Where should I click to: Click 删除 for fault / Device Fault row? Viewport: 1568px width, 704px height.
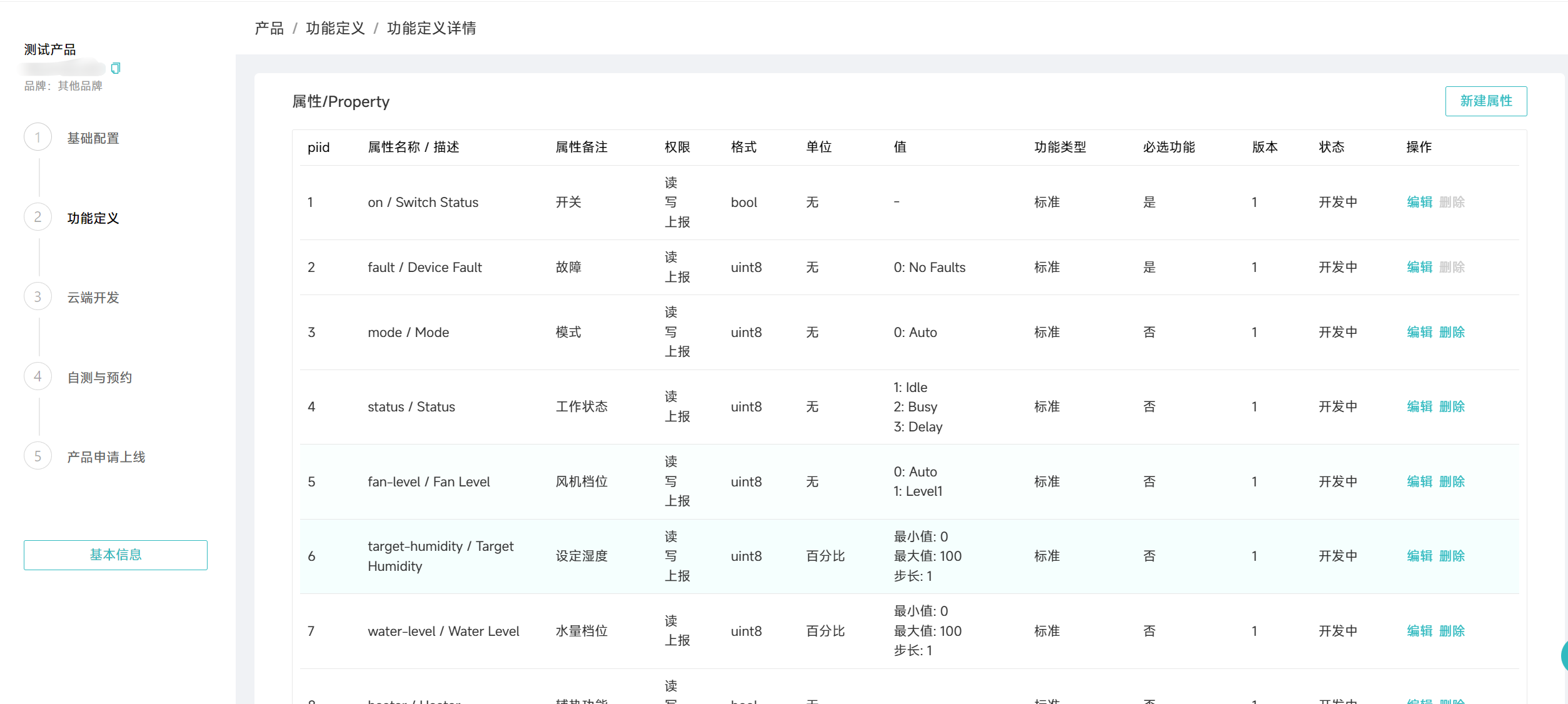coord(1452,267)
